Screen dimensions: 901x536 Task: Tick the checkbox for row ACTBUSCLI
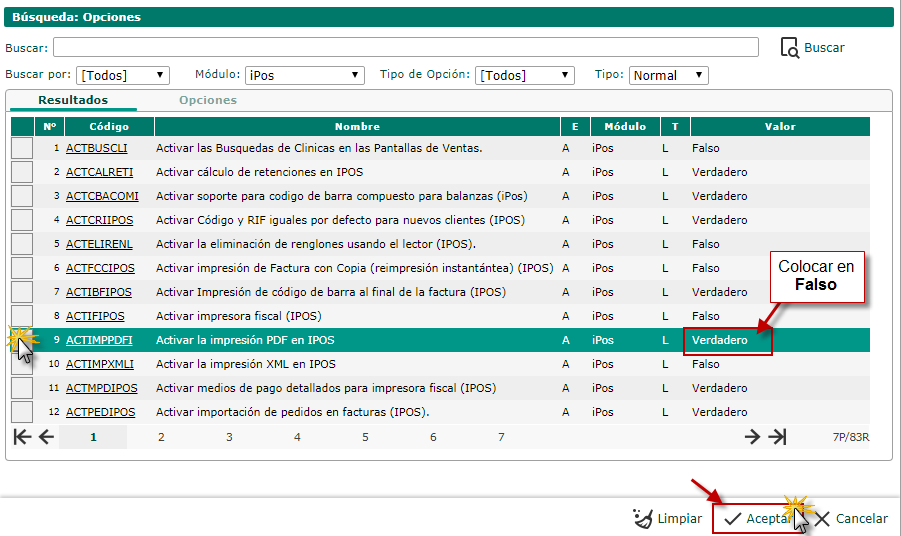22,148
